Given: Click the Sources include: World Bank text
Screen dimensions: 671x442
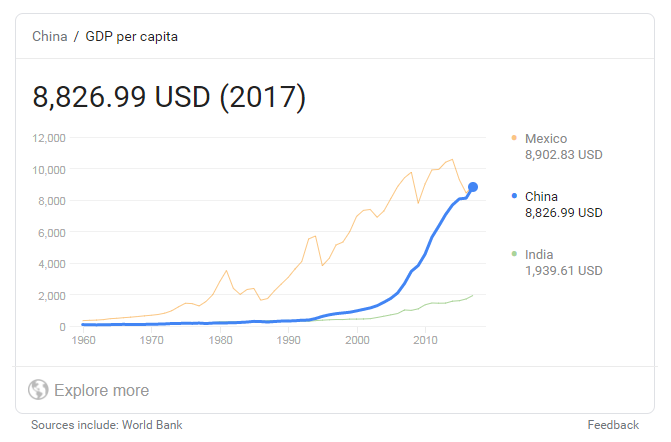Looking at the screenshot, I should pyautogui.click(x=107, y=425).
